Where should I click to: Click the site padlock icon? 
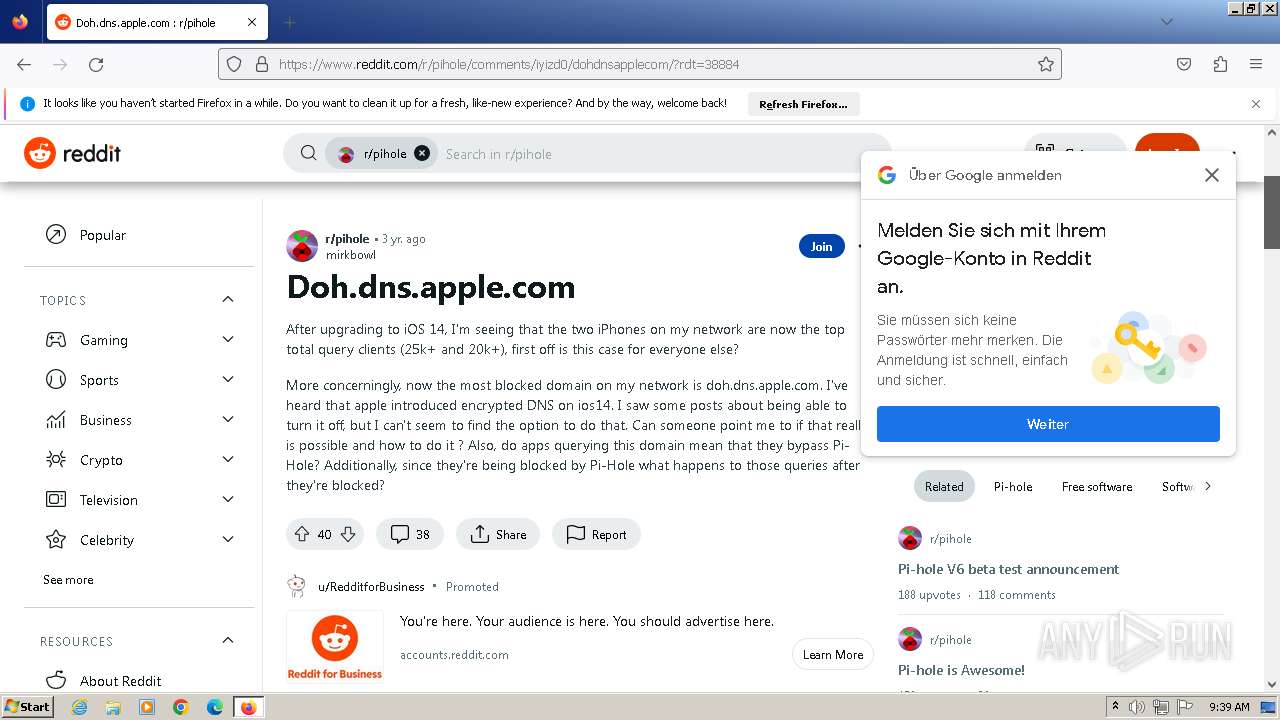[262, 64]
